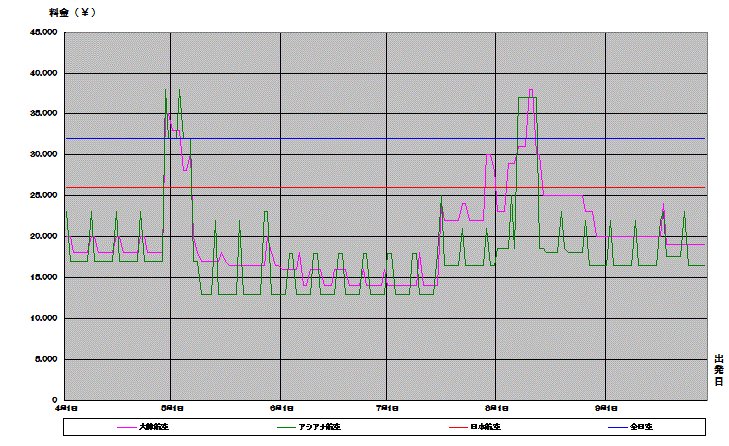Click the blue line swatch in legend
Screen dimensions: 729x446
(x=616, y=427)
